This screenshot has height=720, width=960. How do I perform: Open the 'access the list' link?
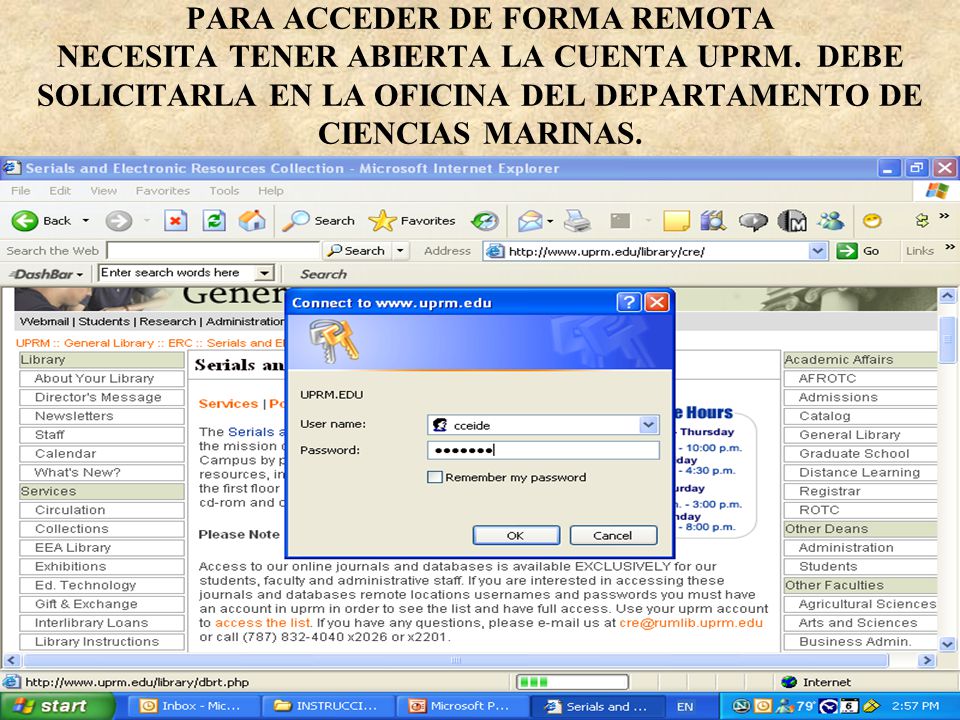[x=262, y=623]
